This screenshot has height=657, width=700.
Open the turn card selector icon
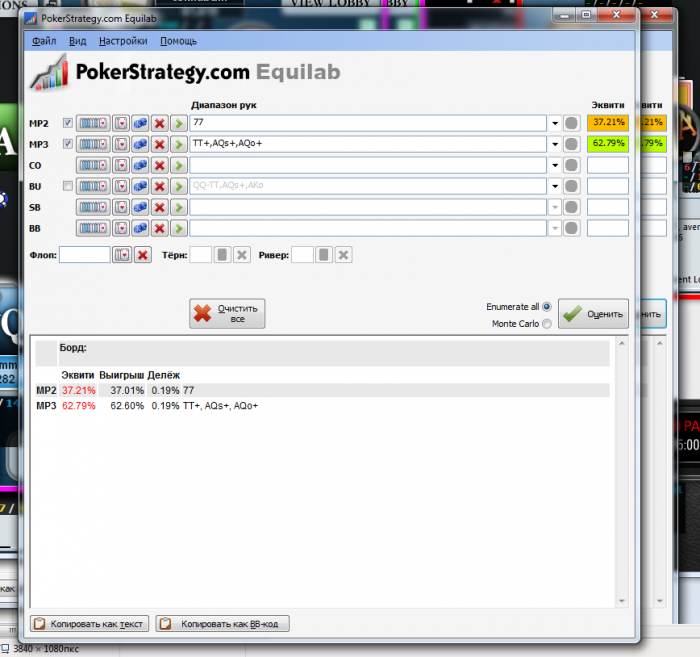pos(222,255)
